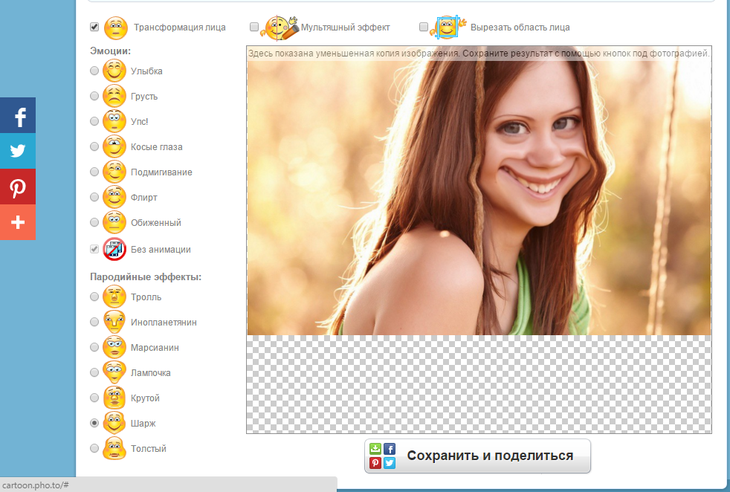Share the page via the Facebook sidebar icon

[18, 115]
